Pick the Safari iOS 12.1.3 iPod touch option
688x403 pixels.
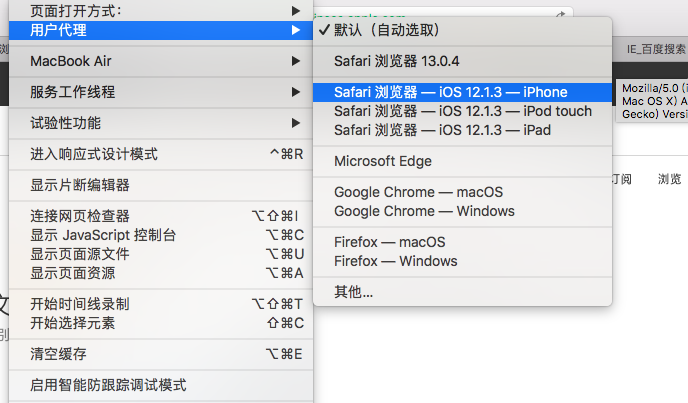tap(462, 111)
